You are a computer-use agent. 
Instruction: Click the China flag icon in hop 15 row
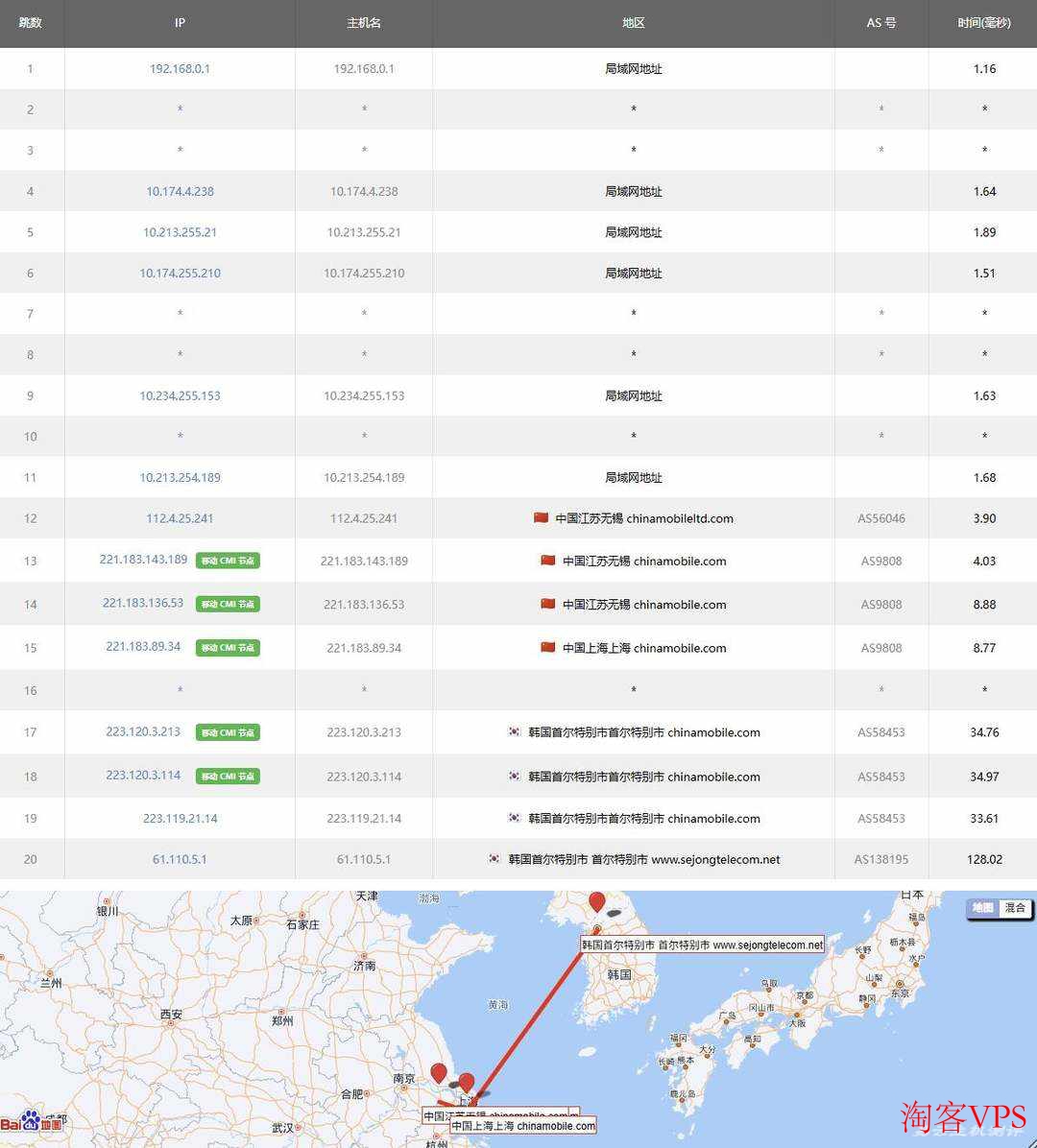(548, 647)
